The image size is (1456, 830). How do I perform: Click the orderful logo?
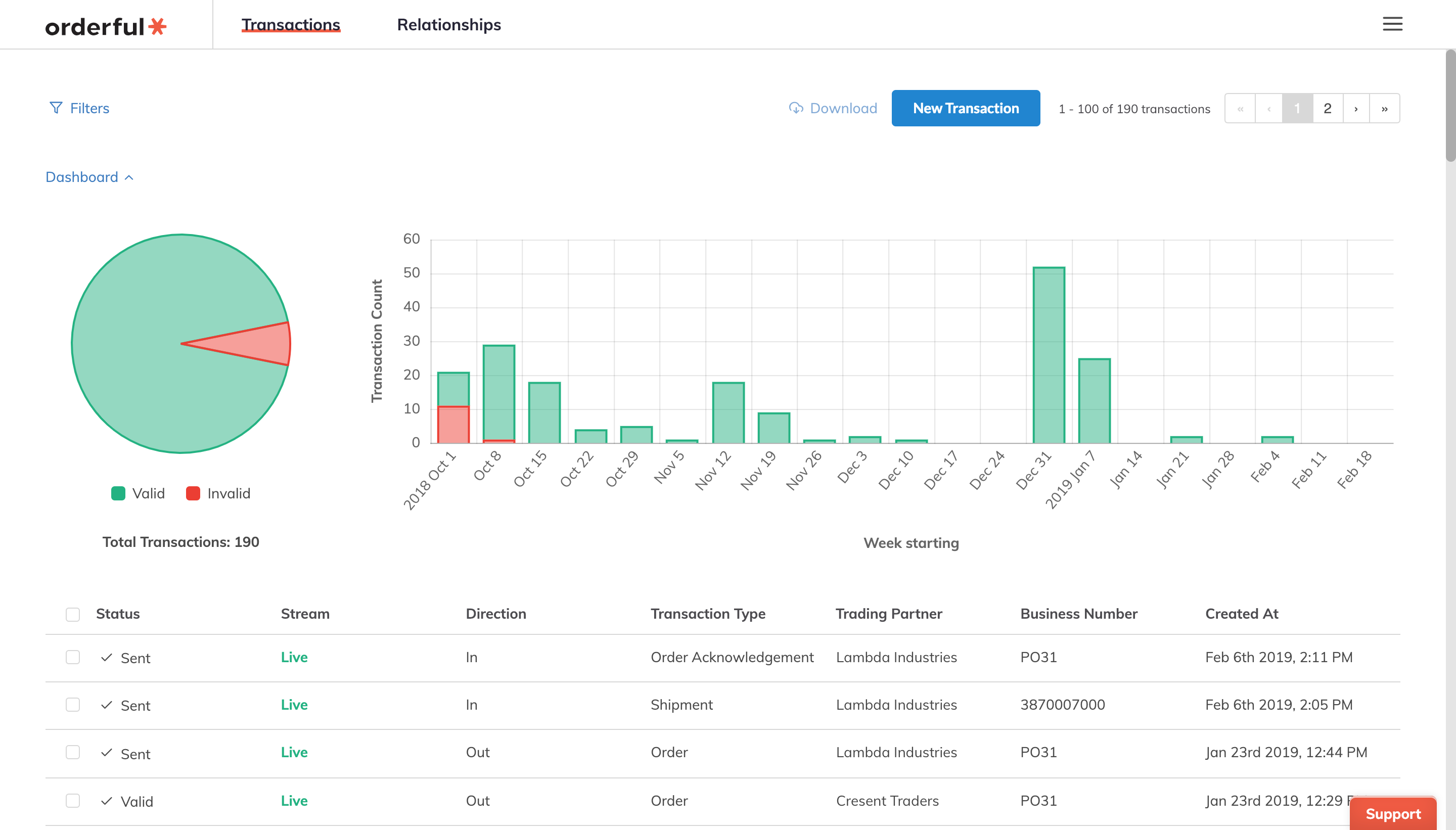coord(106,26)
